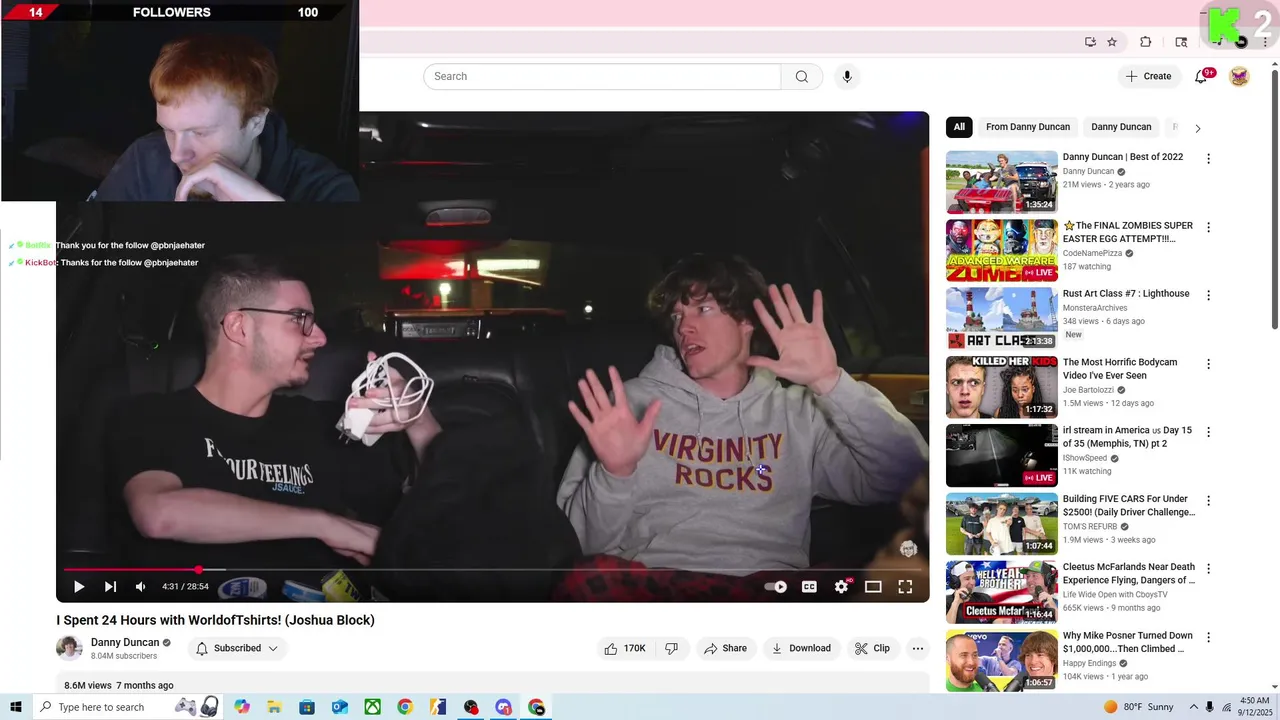The image size is (1280, 720).
Task: Open YouTube notifications bell
Action: pyautogui.click(x=1202, y=76)
